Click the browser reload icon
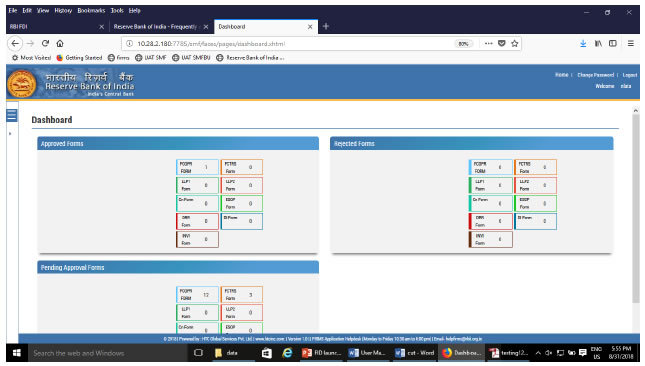This screenshot has height=366, width=645. click(45, 43)
